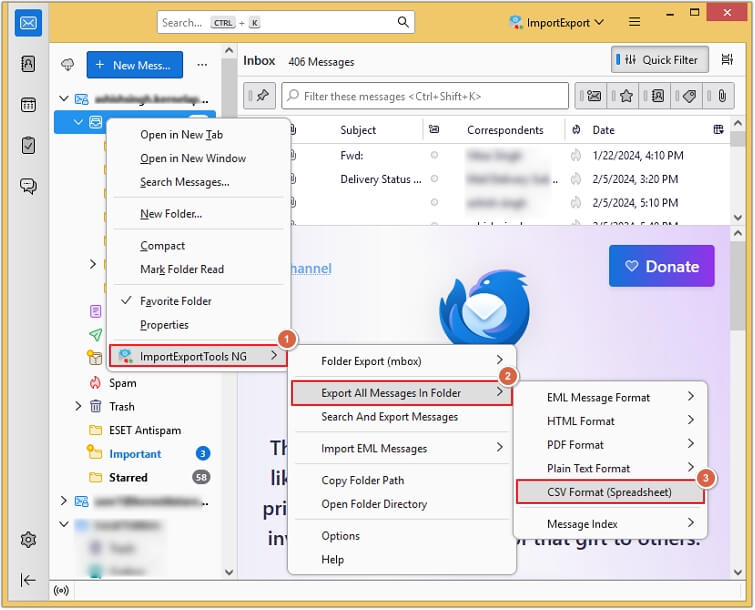Select the Important folder
This screenshot has width=755, height=610.
[x=135, y=454]
